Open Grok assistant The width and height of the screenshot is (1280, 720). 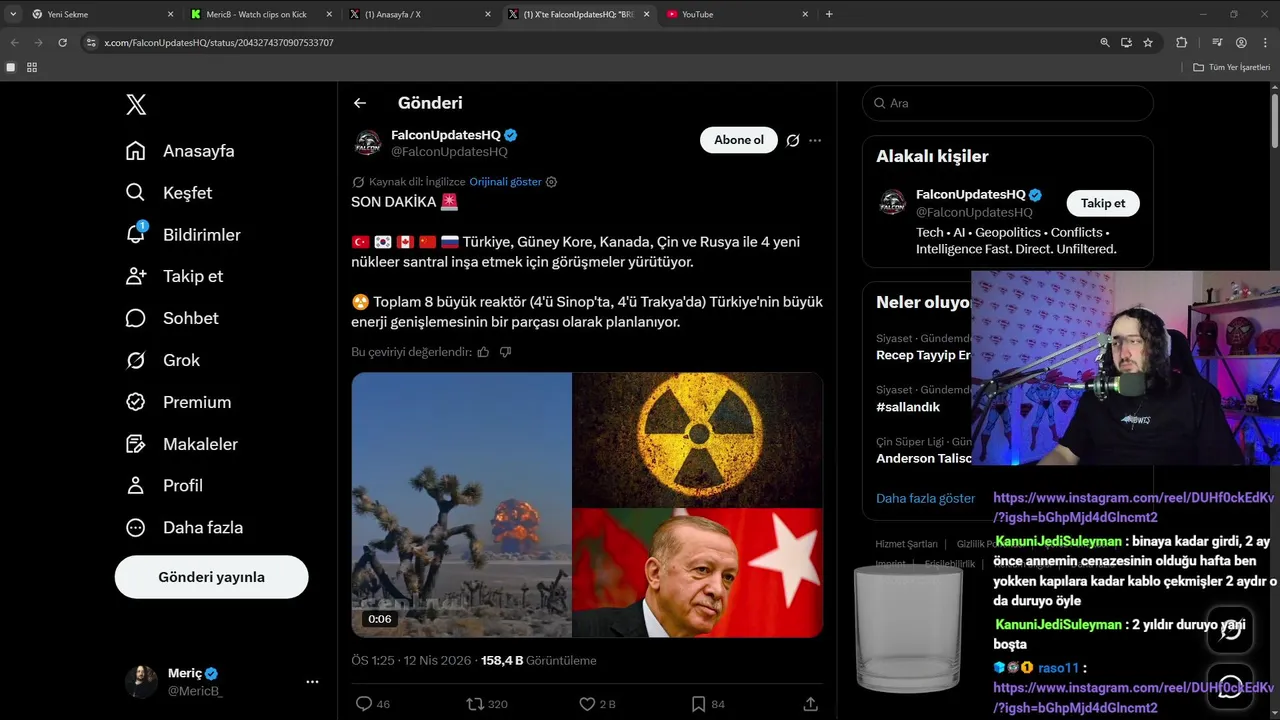pos(163,360)
